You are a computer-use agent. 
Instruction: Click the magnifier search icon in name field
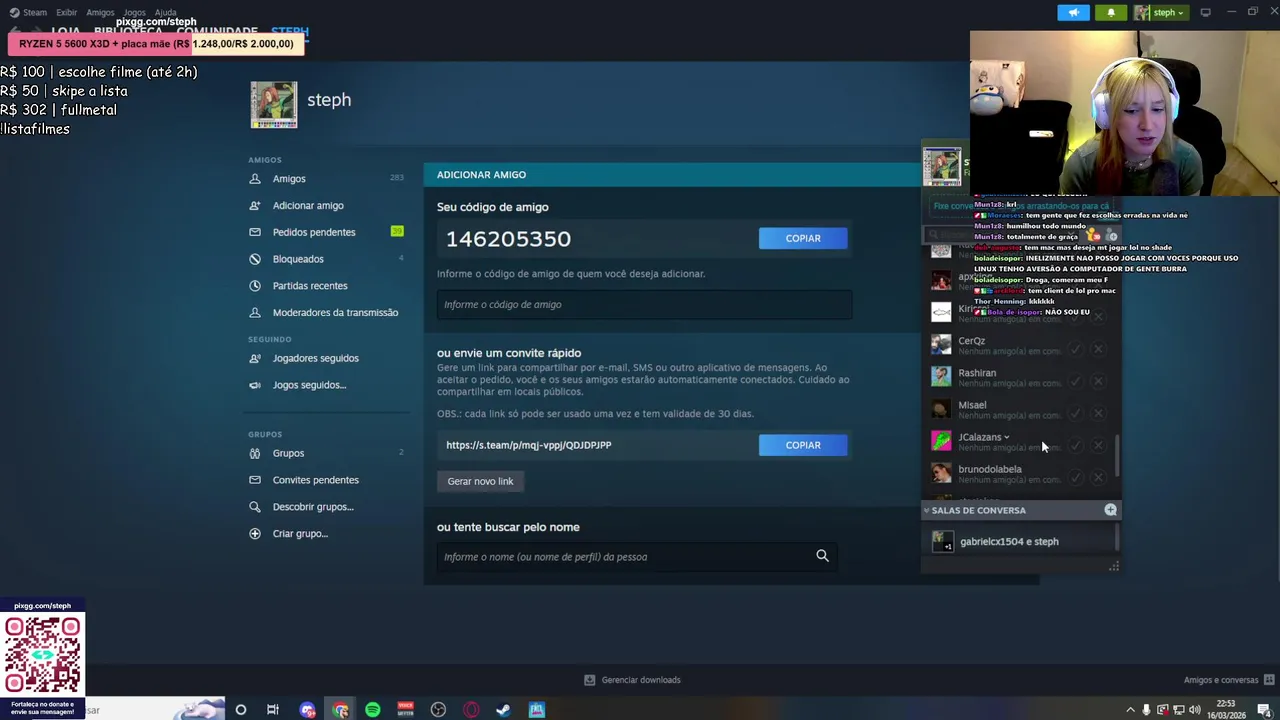point(822,556)
